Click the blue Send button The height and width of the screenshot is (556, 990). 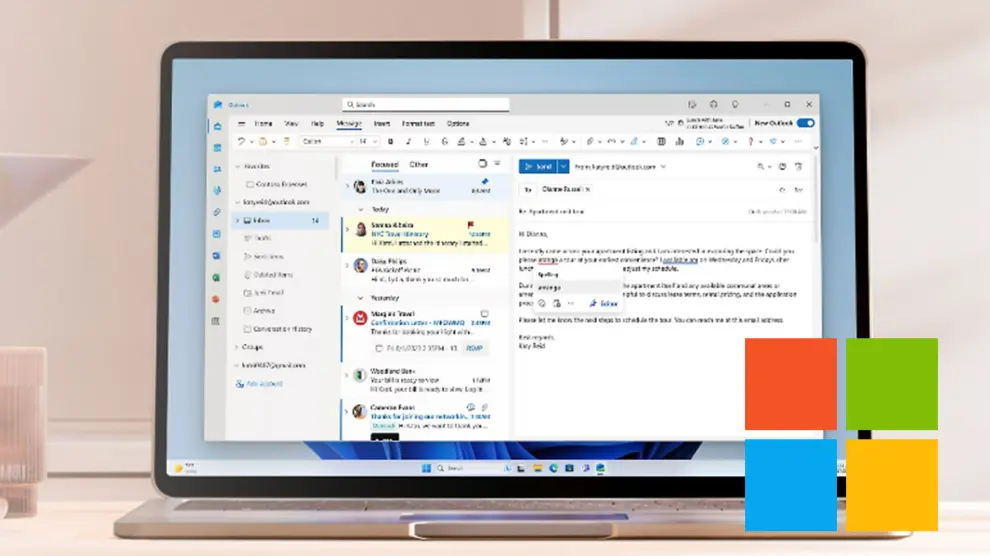(537, 167)
